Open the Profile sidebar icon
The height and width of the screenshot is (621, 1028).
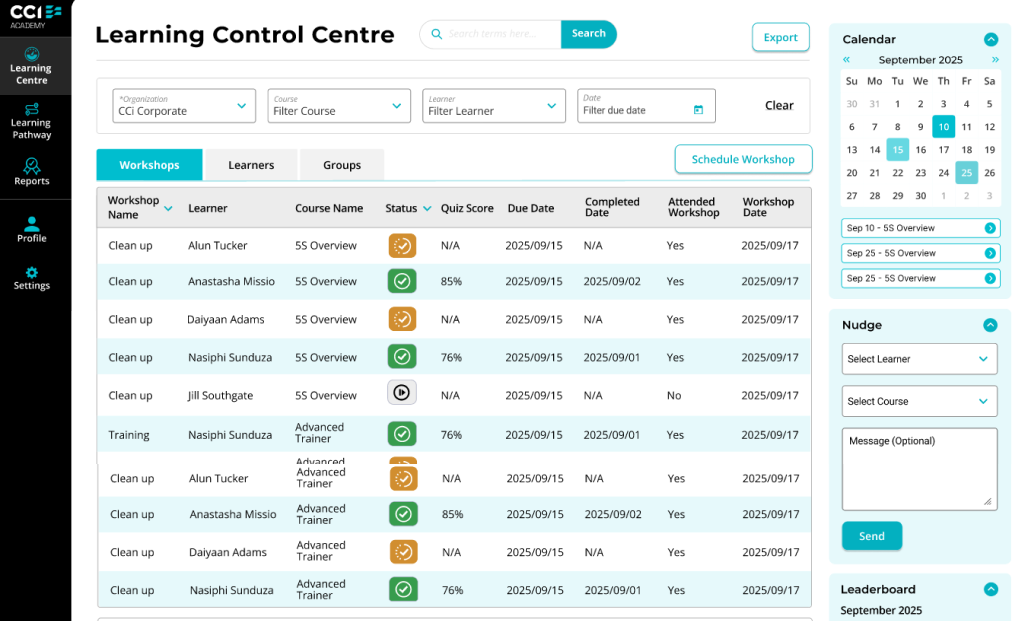tap(31, 230)
